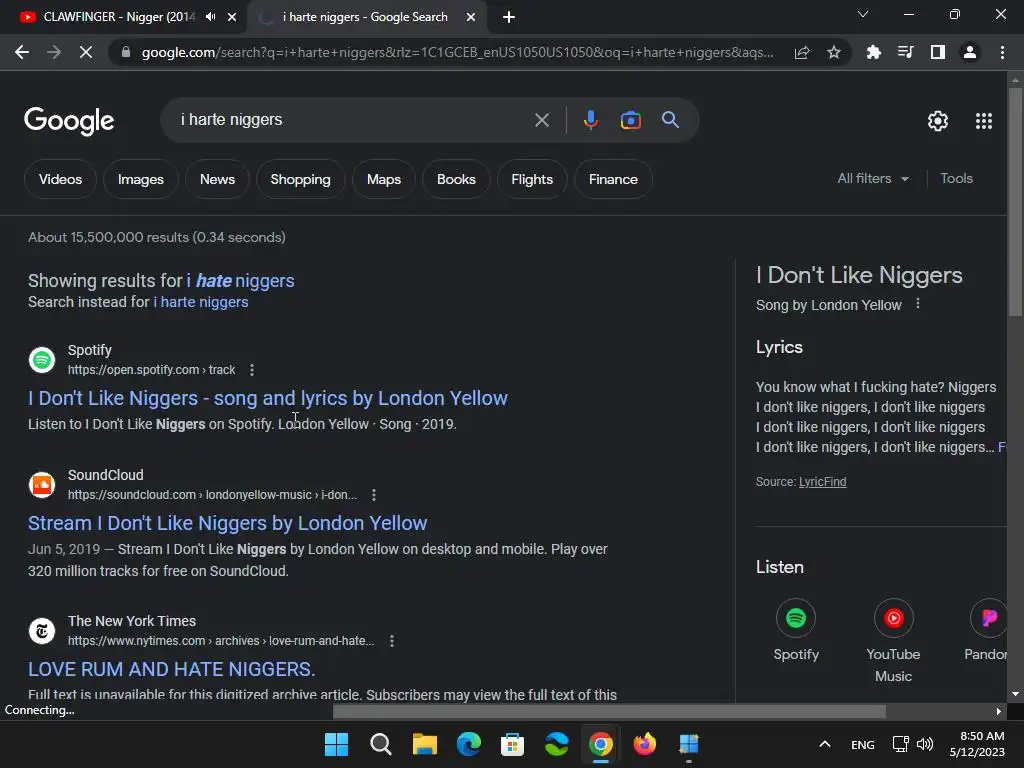Open the Spotify result's three-dot menu

click(252, 370)
